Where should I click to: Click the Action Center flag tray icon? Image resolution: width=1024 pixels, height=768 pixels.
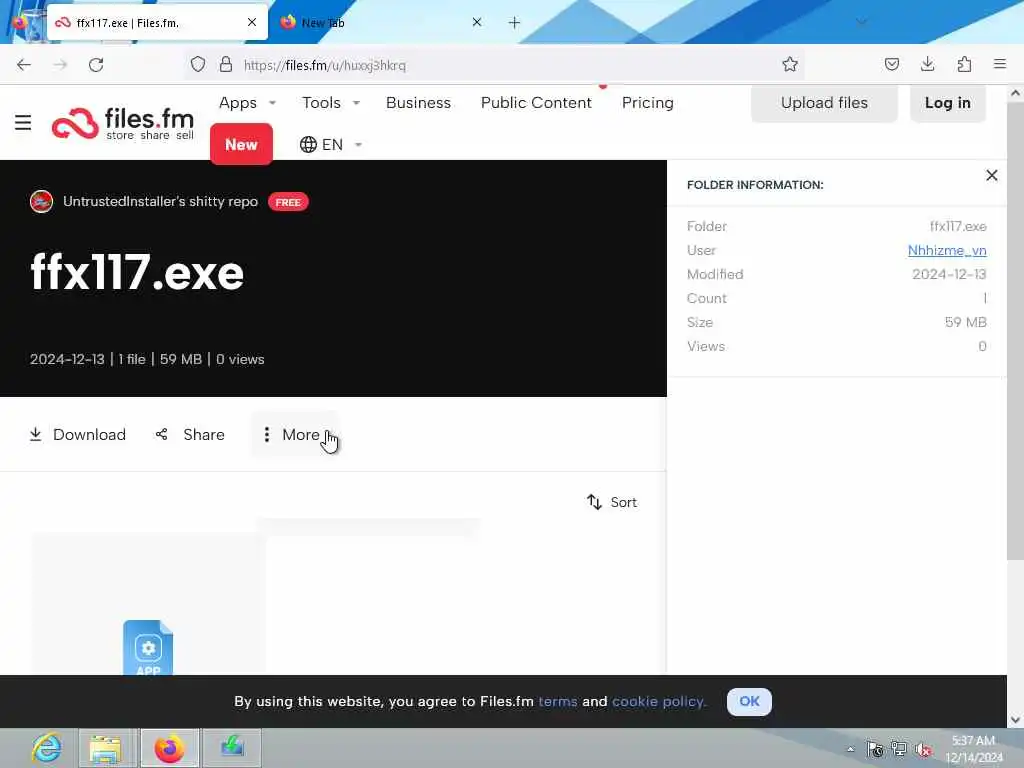click(875, 749)
